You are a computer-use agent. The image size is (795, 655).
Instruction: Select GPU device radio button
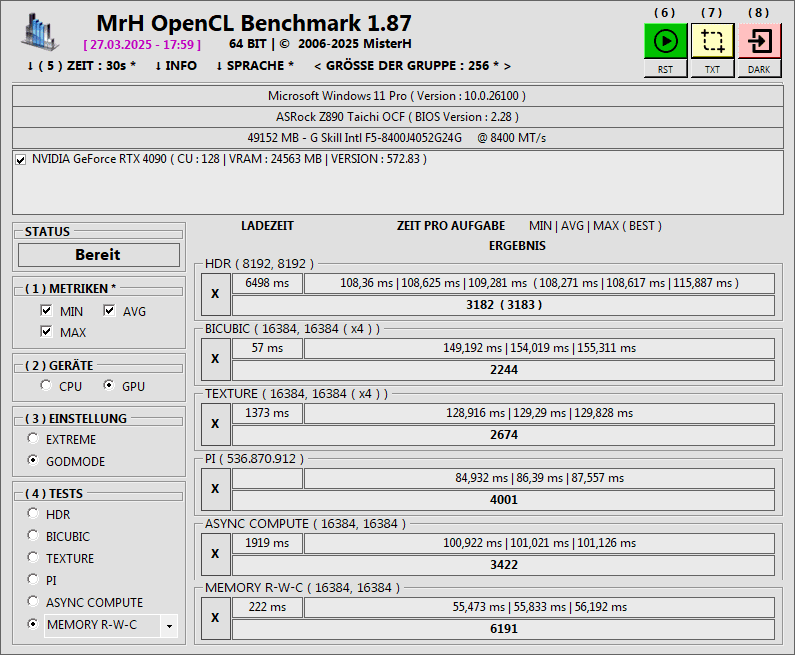click(x=109, y=385)
